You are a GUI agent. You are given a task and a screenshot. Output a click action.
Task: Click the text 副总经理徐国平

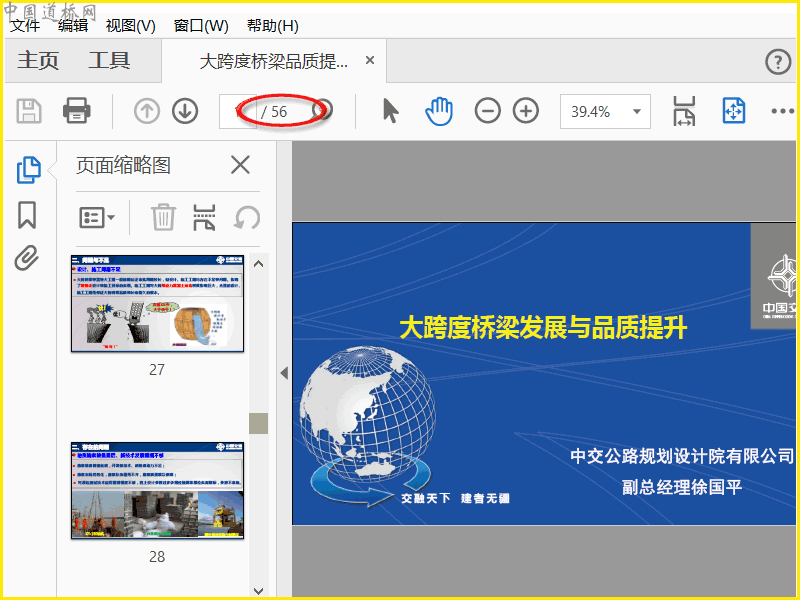(x=682, y=487)
